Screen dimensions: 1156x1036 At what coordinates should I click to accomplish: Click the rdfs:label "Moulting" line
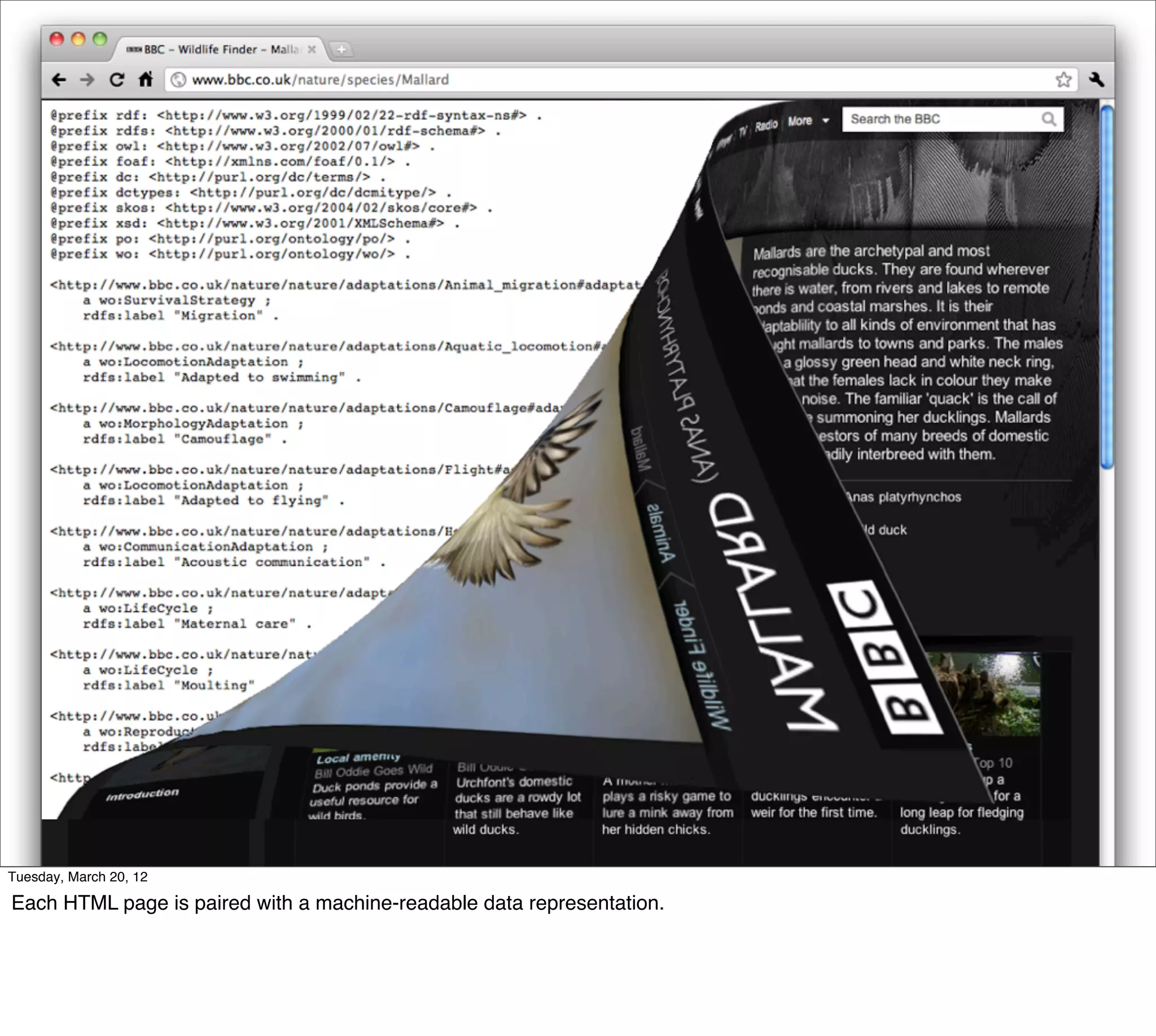169,686
